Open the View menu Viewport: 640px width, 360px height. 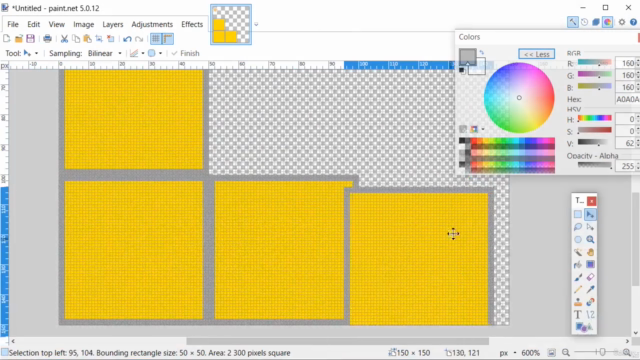(57, 24)
